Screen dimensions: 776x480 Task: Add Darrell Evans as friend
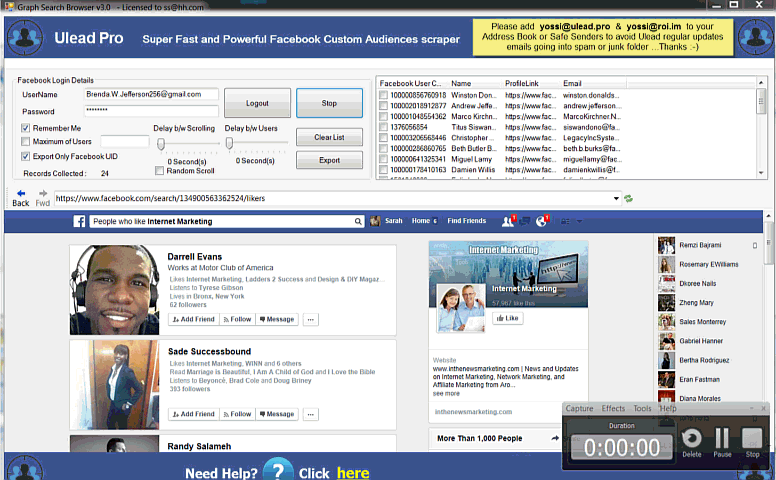point(194,319)
